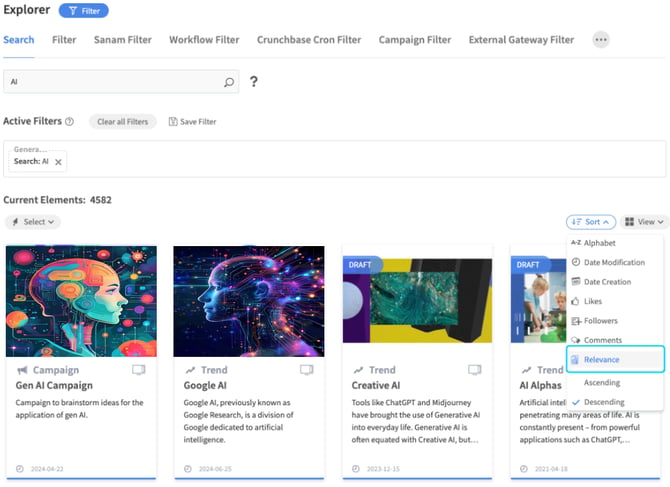Click the Trend icon on Creative AI card
This screenshot has height=487, width=670.
(358, 370)
